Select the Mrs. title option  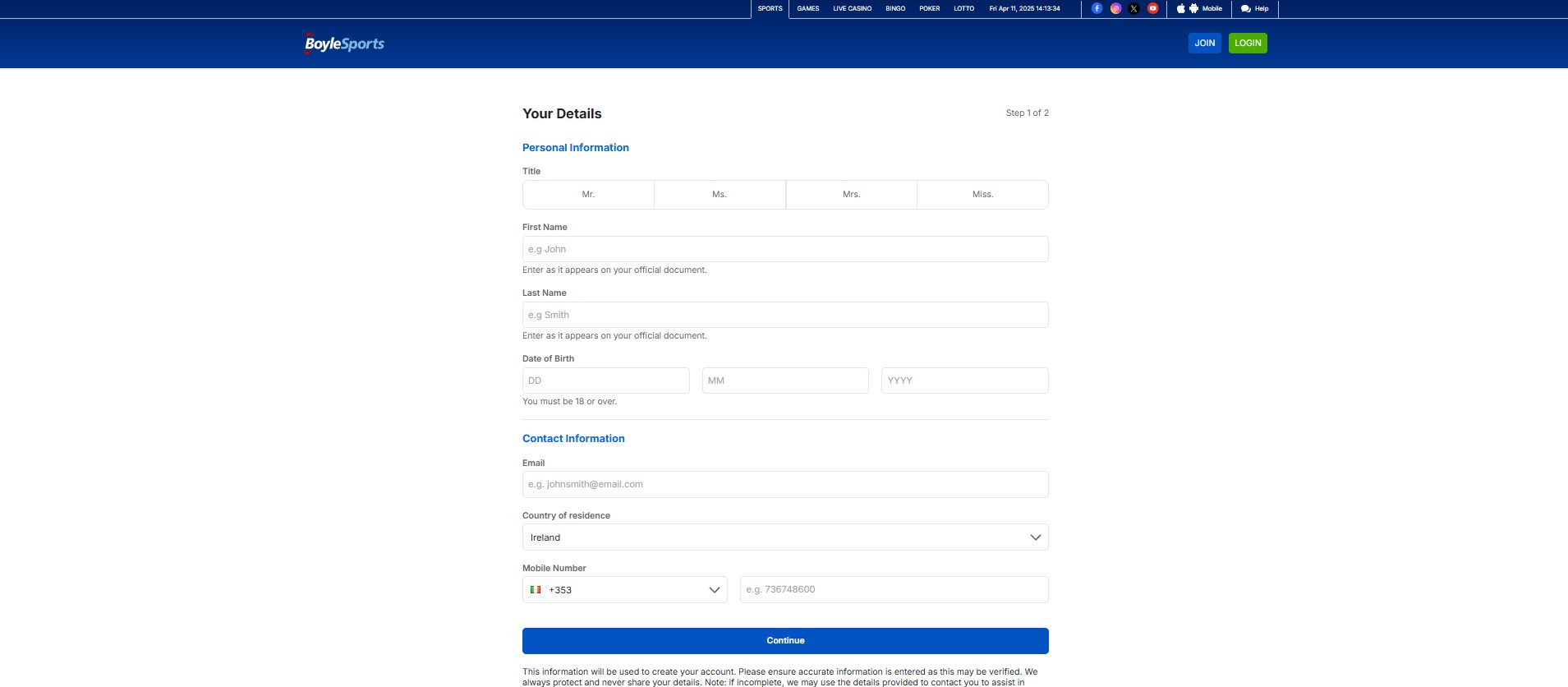tap(851, 195)
